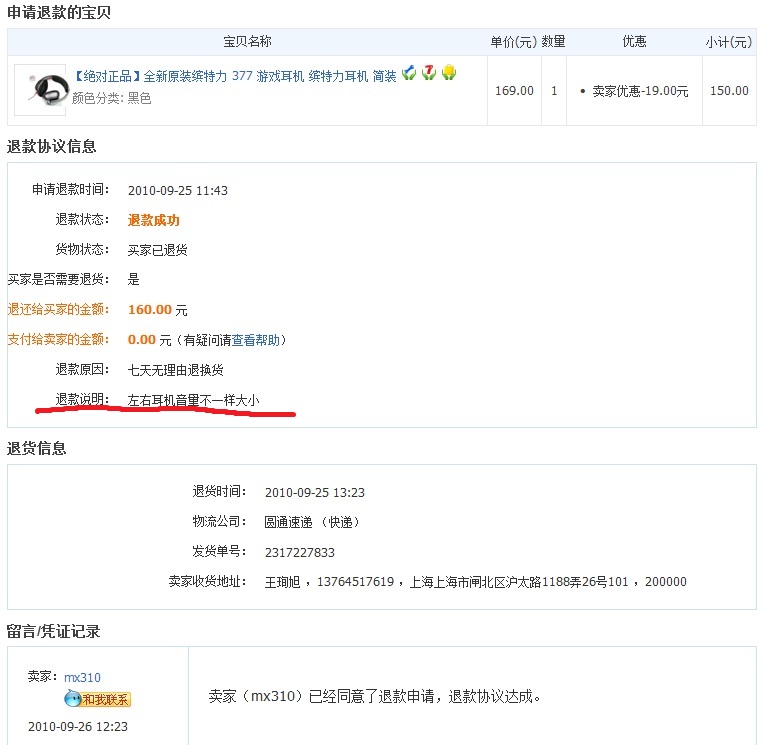
Task: Select the refund status 退款成功 text
Action: (153, 220)
